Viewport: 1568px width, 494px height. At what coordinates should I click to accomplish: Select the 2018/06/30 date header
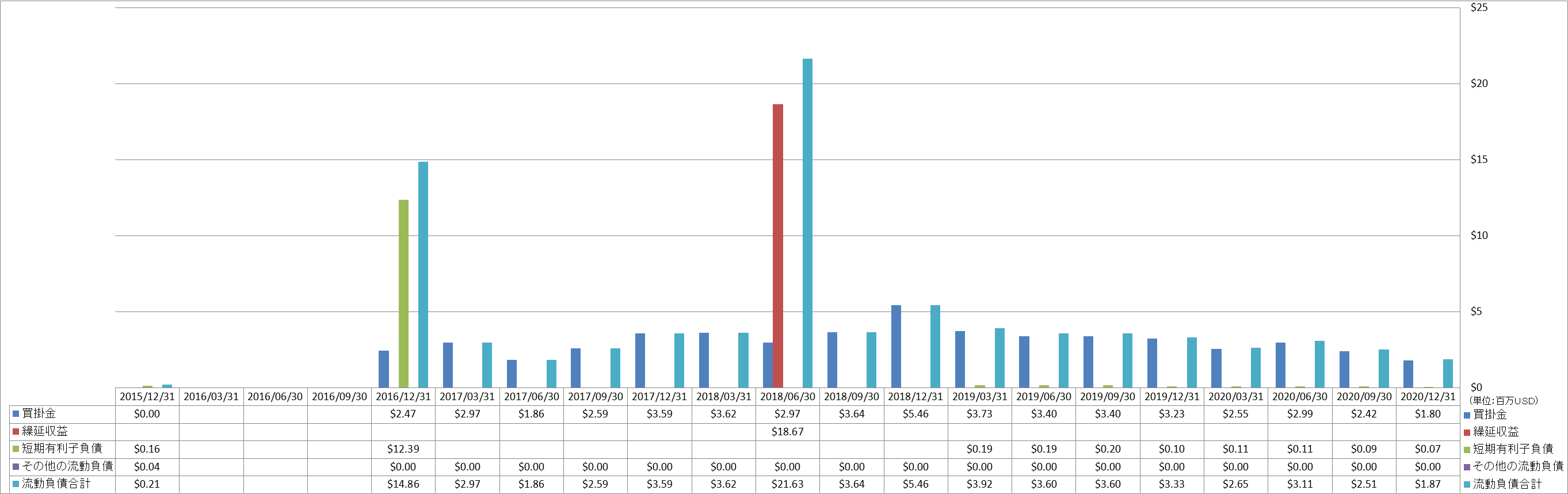788,397
